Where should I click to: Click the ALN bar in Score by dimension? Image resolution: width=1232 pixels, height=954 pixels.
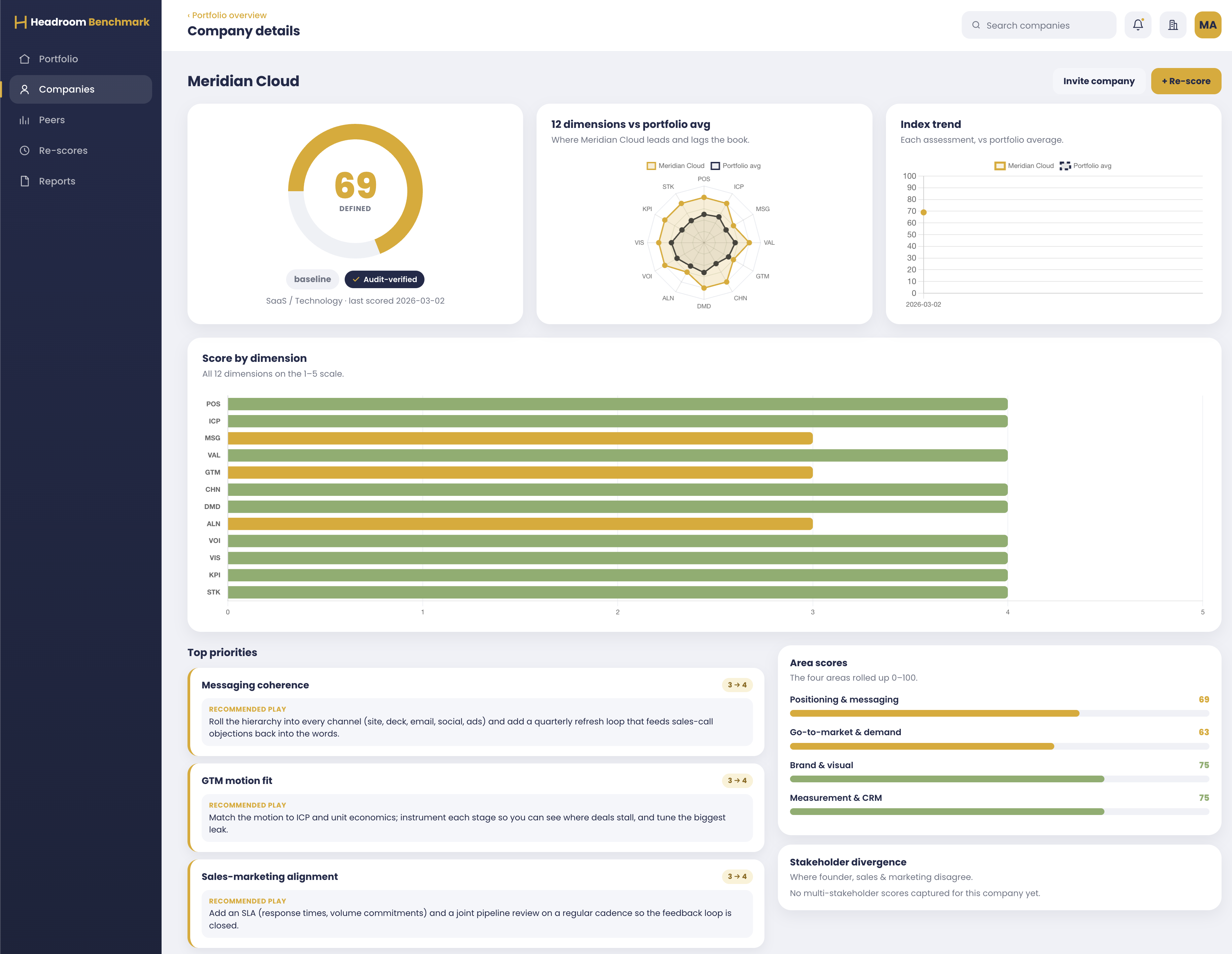(520, 523)
